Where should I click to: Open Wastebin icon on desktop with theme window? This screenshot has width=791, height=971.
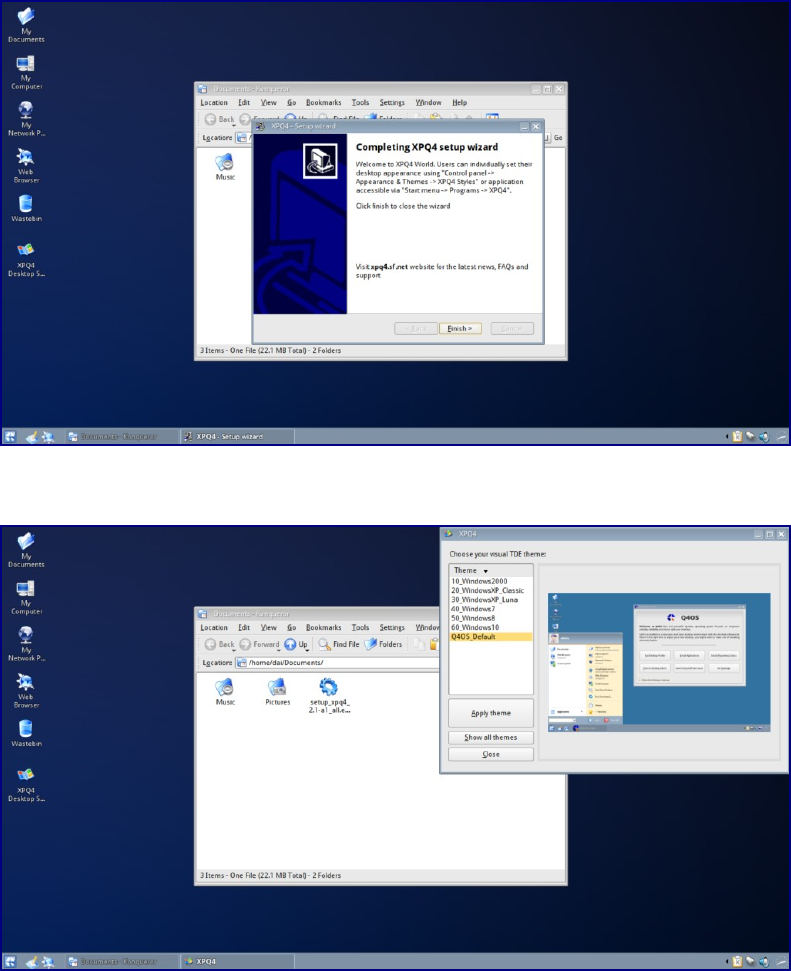(x=25, y=733)
